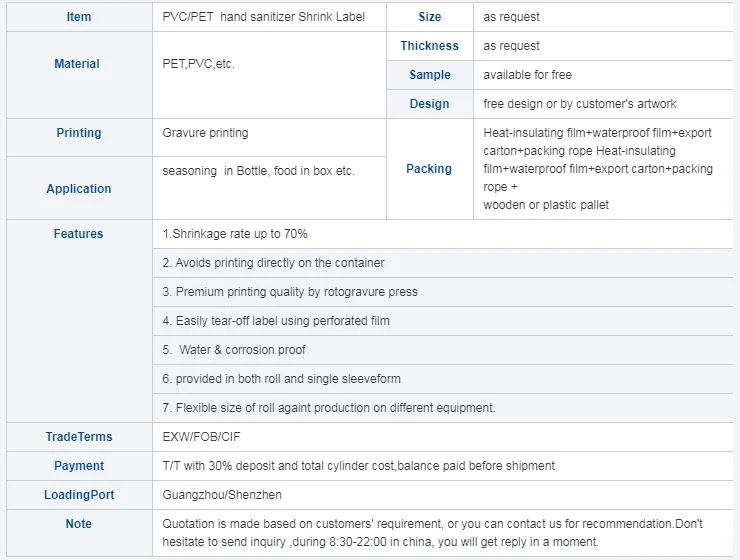This screenshot has height=560, width=740.
Task: Select the Application label cell
Action: point(78,189)
